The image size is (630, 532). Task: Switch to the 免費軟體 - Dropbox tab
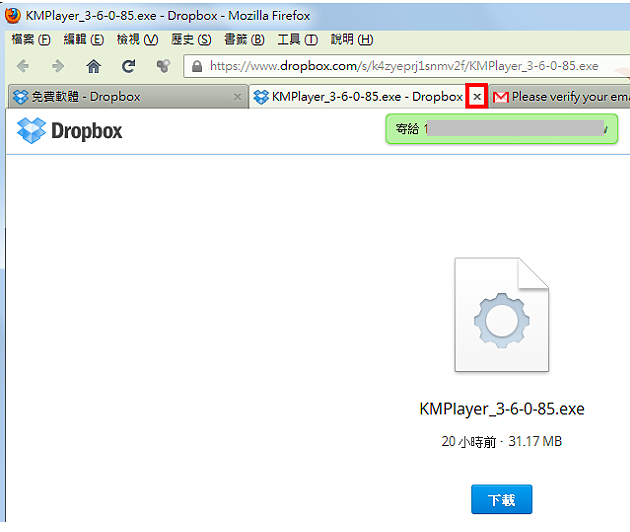[127, 97]
